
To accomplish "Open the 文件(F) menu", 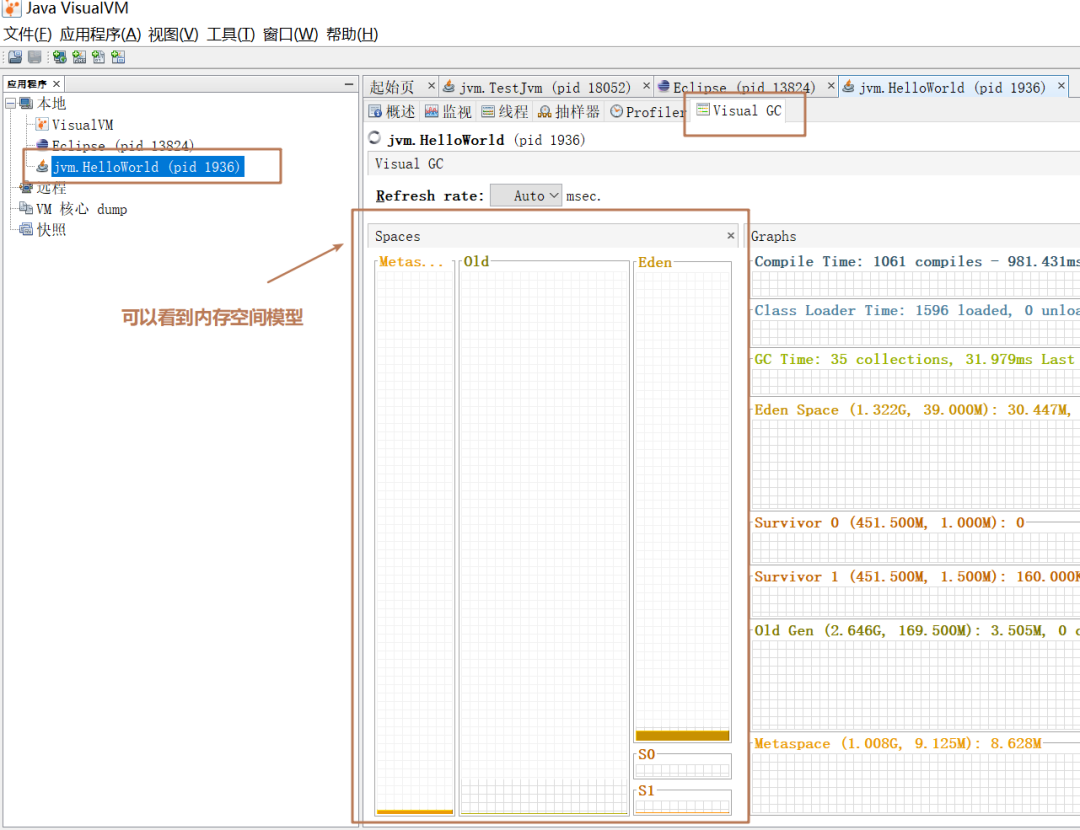I will point(28,34).
